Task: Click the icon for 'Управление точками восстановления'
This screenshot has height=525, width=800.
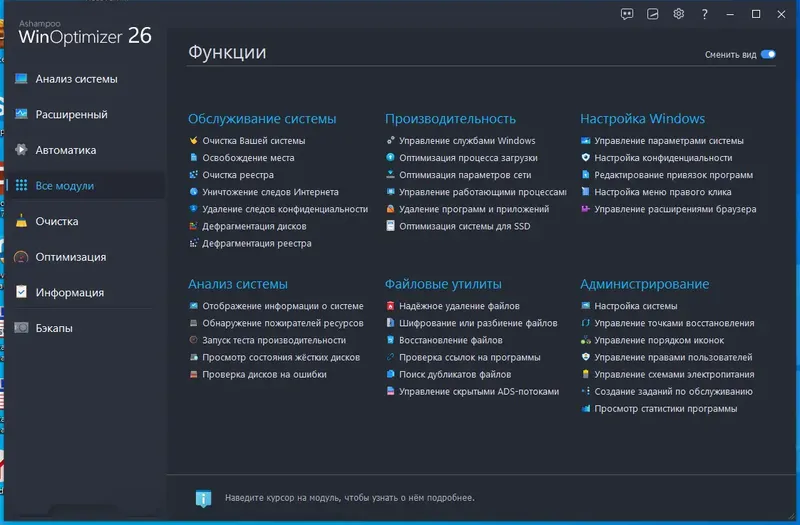Action: coord(586,323)
